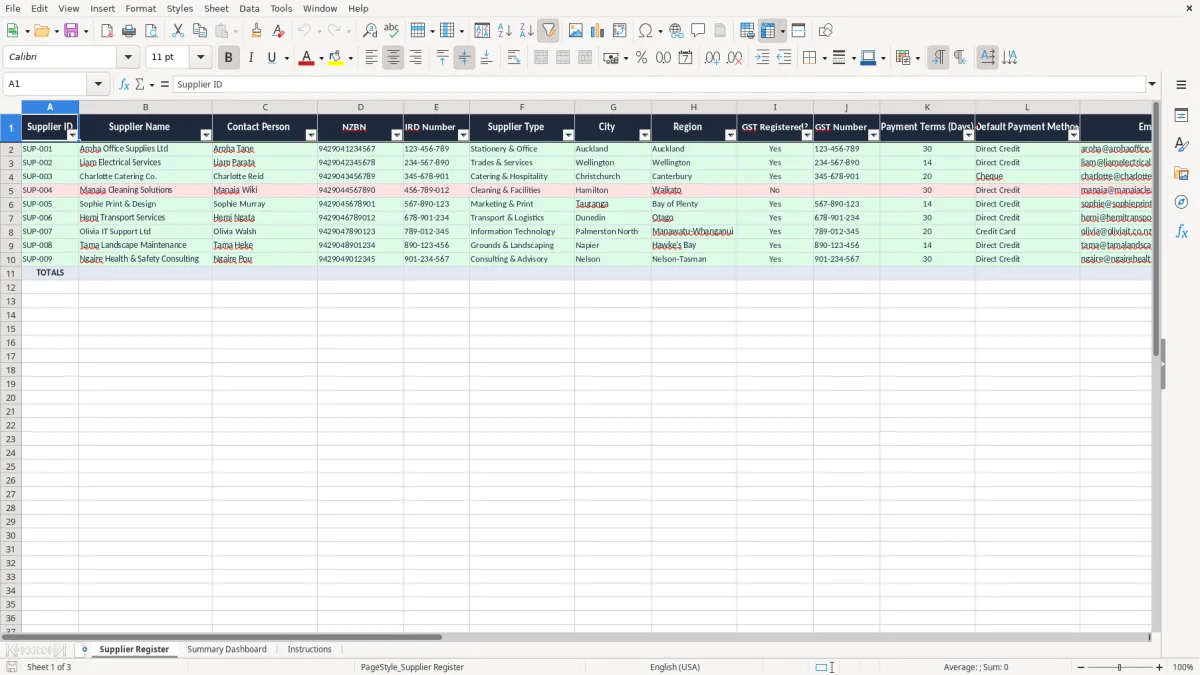Toggle Center Horizontally alignment
The height and width of the screenshot is (675, 1200).
393,58
